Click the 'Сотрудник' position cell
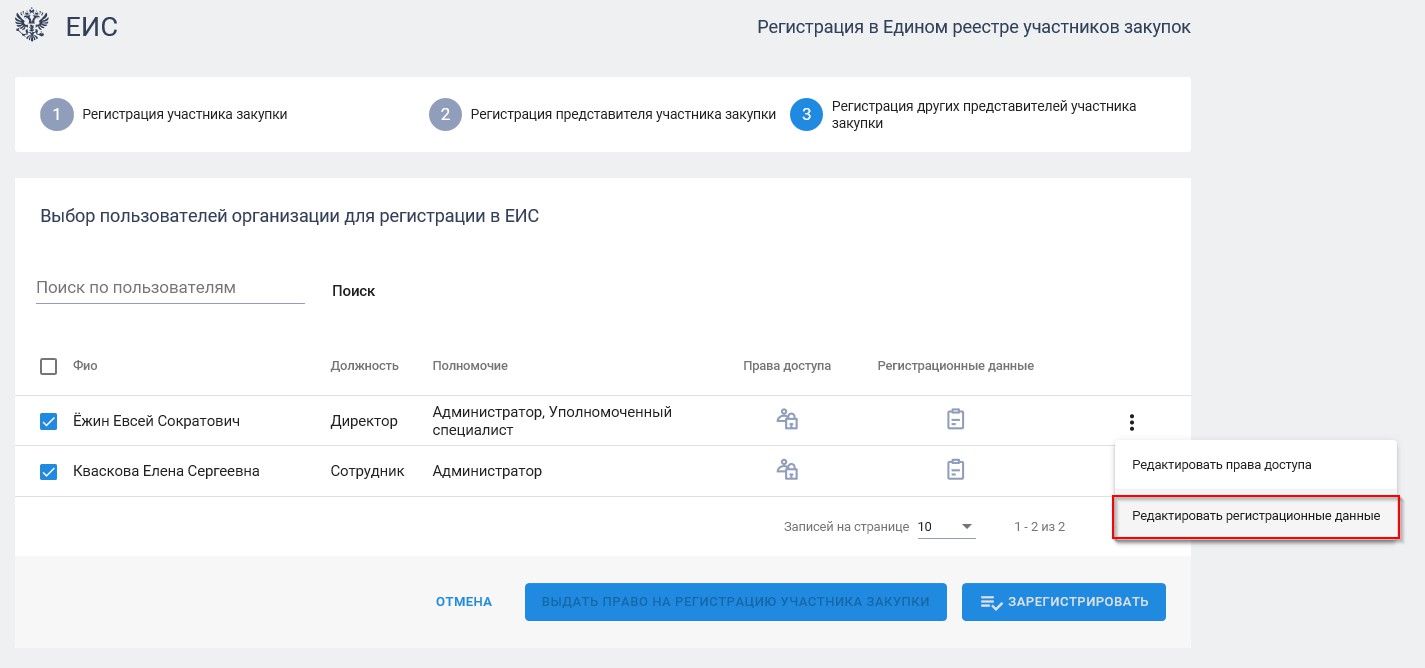The width and height of the screenshot is (1425, 668). (368, 471)
